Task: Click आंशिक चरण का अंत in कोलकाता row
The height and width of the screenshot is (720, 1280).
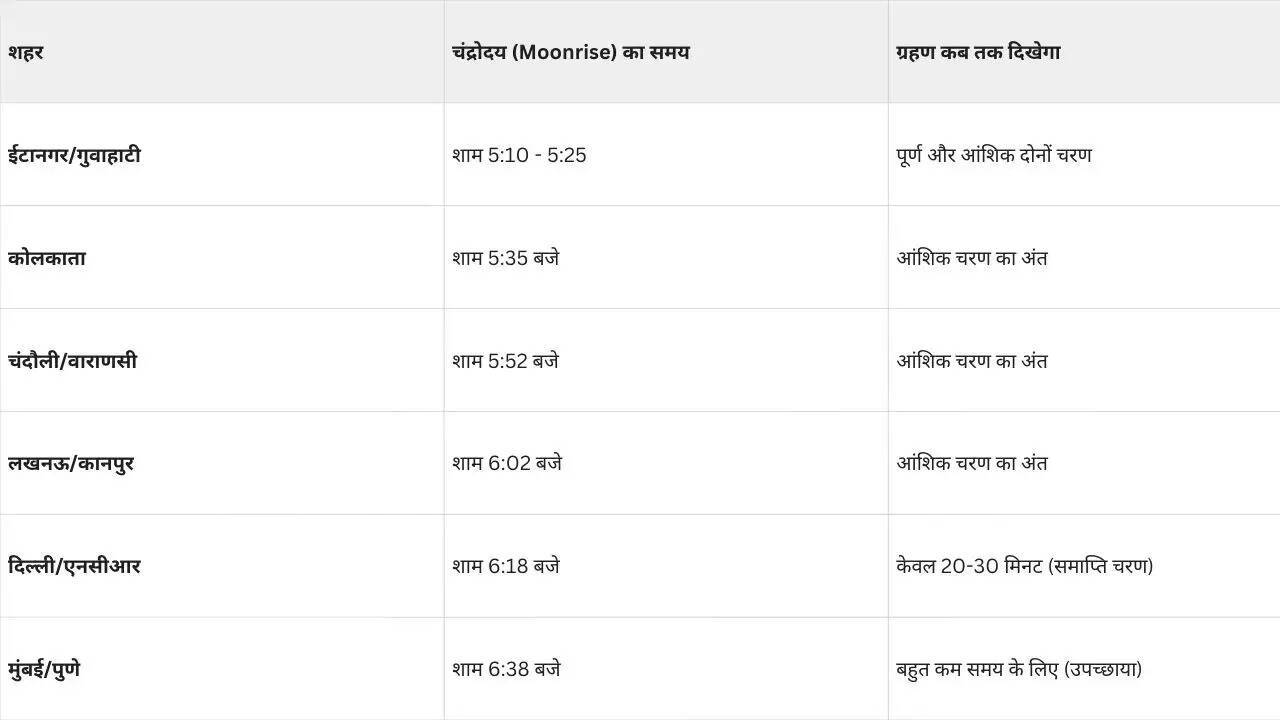Action: (972, 258)
